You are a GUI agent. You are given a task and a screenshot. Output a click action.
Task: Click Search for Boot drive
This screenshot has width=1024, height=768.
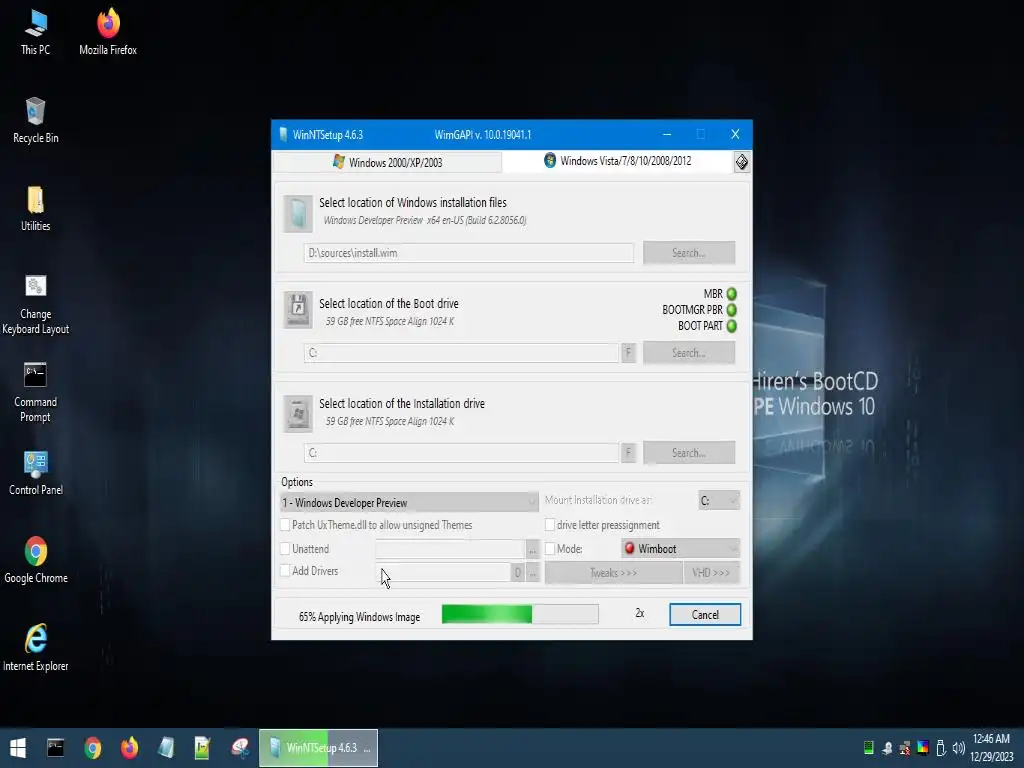pos(689,353)
